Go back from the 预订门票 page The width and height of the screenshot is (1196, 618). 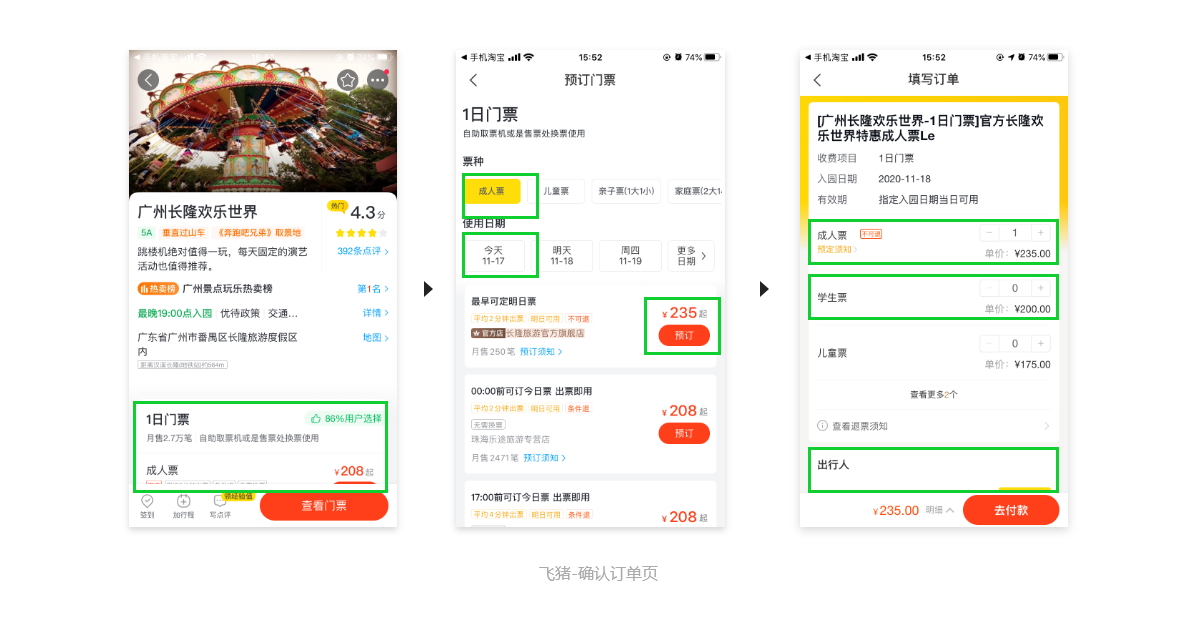474,80
